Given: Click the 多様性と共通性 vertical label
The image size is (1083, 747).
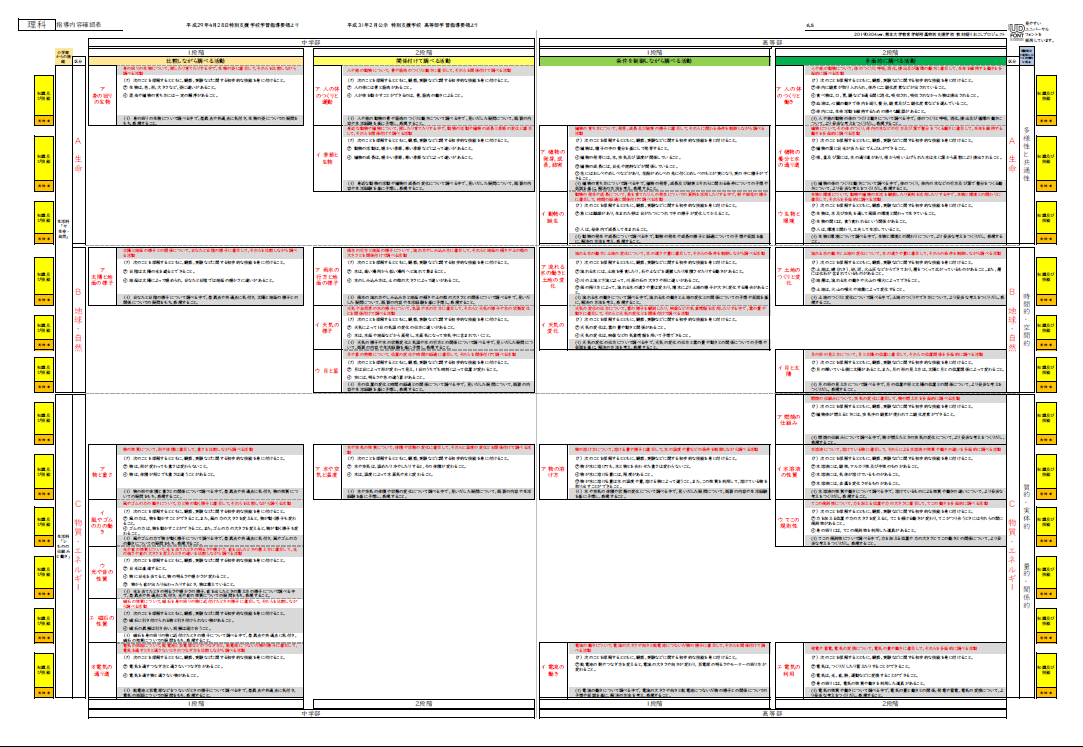Looking at the screenshot, I should (1027, 154).
